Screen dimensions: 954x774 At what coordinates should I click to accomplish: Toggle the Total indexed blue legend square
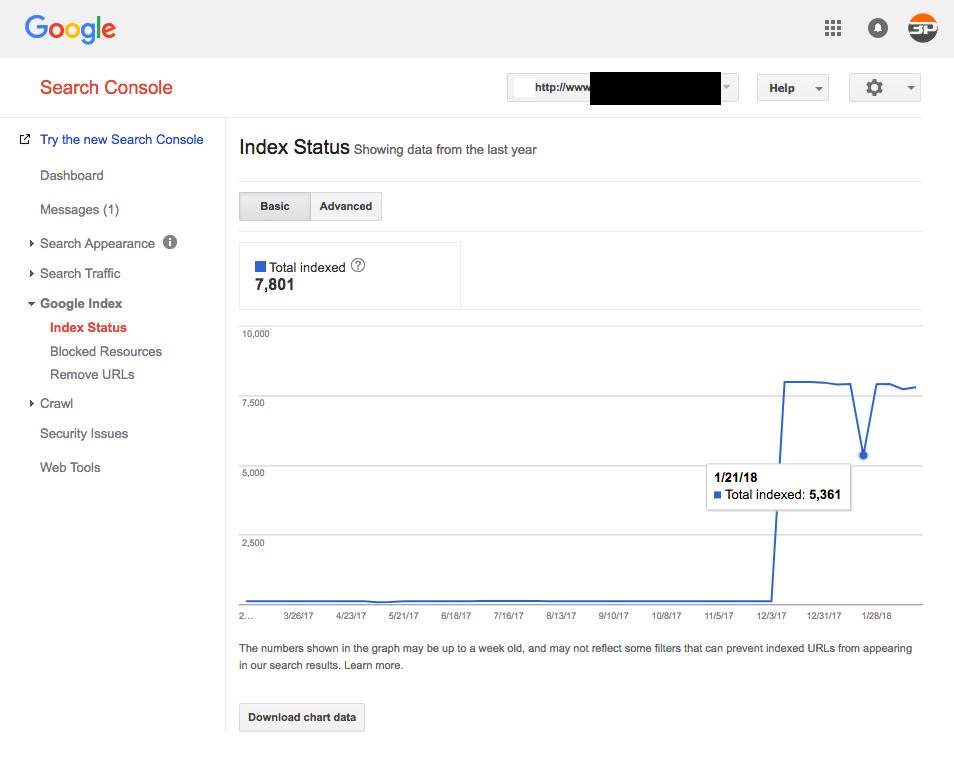(260, 267)
